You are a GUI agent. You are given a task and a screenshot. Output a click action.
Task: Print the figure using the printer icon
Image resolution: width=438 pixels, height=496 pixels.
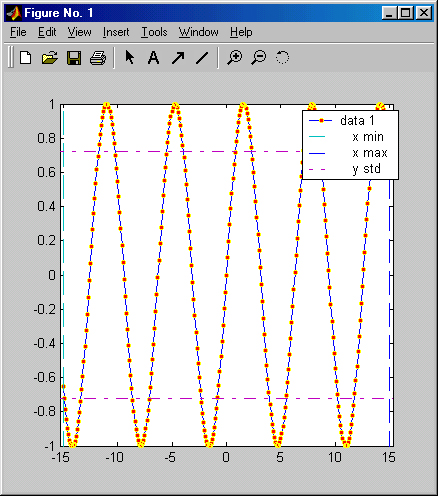coord(98,58)
